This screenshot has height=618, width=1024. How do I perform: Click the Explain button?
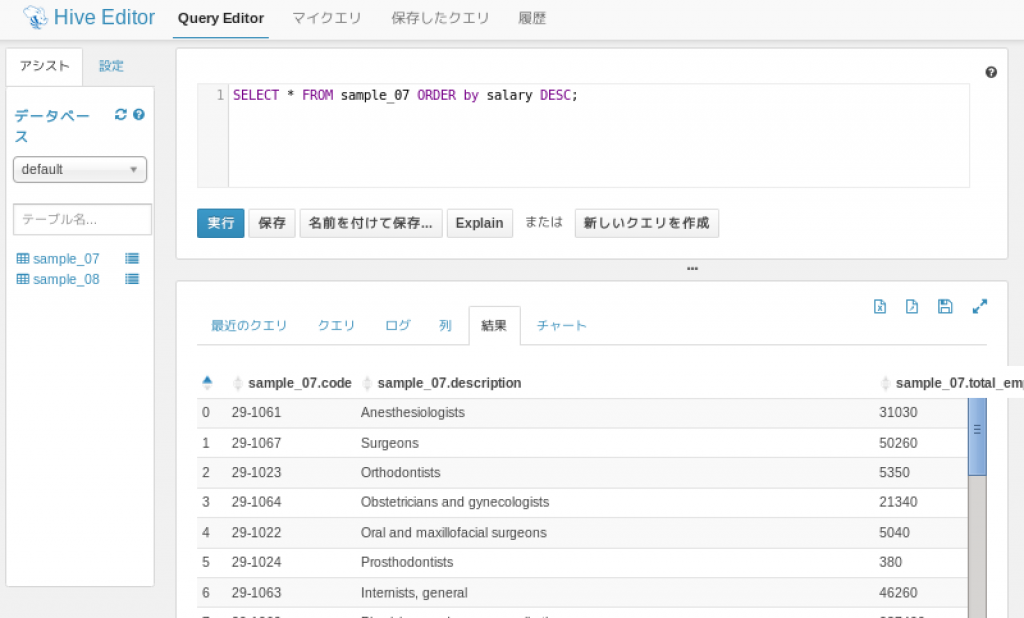click(479, 223)
